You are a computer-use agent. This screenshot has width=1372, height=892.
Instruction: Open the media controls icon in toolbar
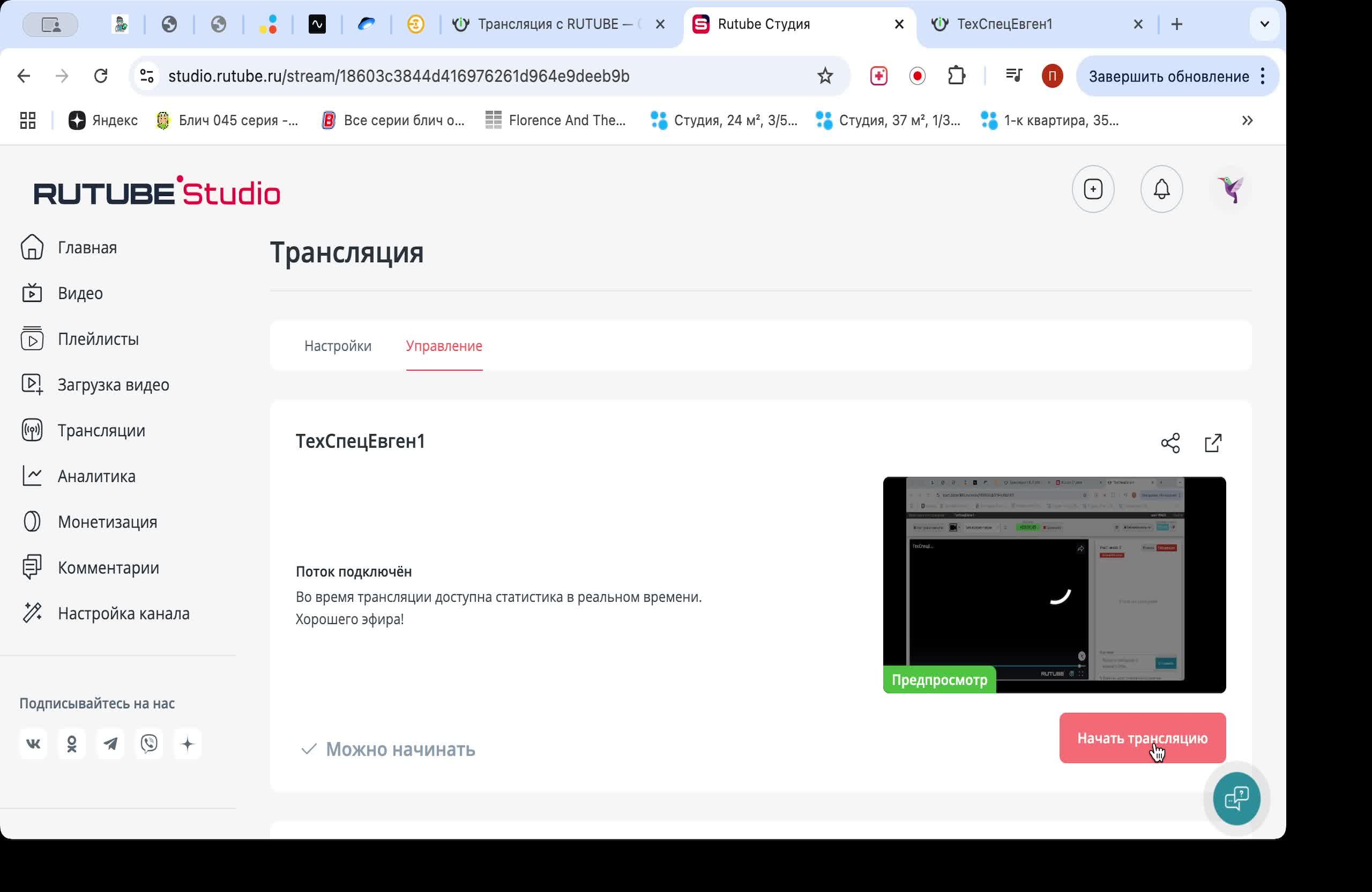coord(1013,76)
